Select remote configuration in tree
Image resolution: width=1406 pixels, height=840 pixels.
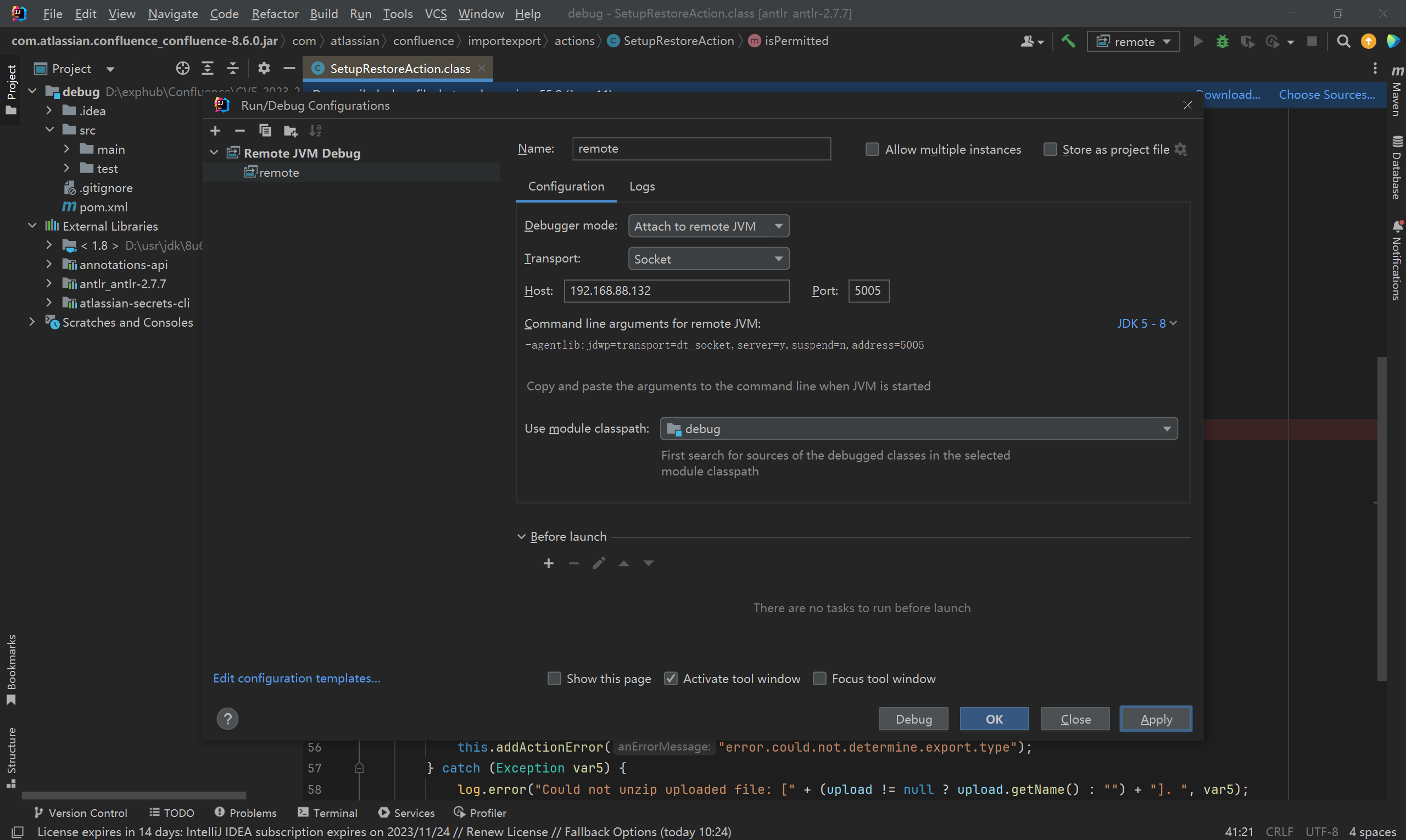point(351,172)
